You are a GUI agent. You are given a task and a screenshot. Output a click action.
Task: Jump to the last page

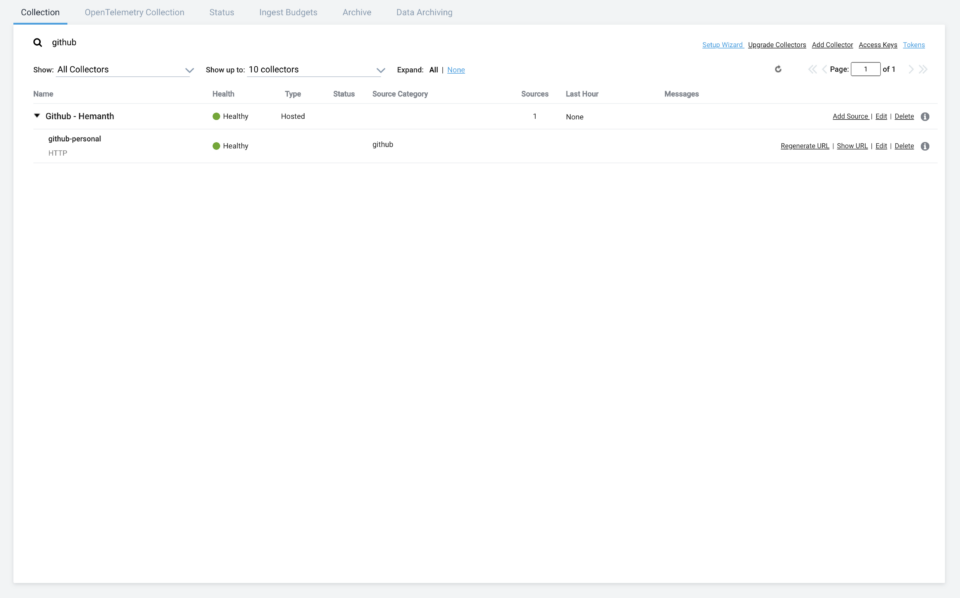click(x=922, y=69)
